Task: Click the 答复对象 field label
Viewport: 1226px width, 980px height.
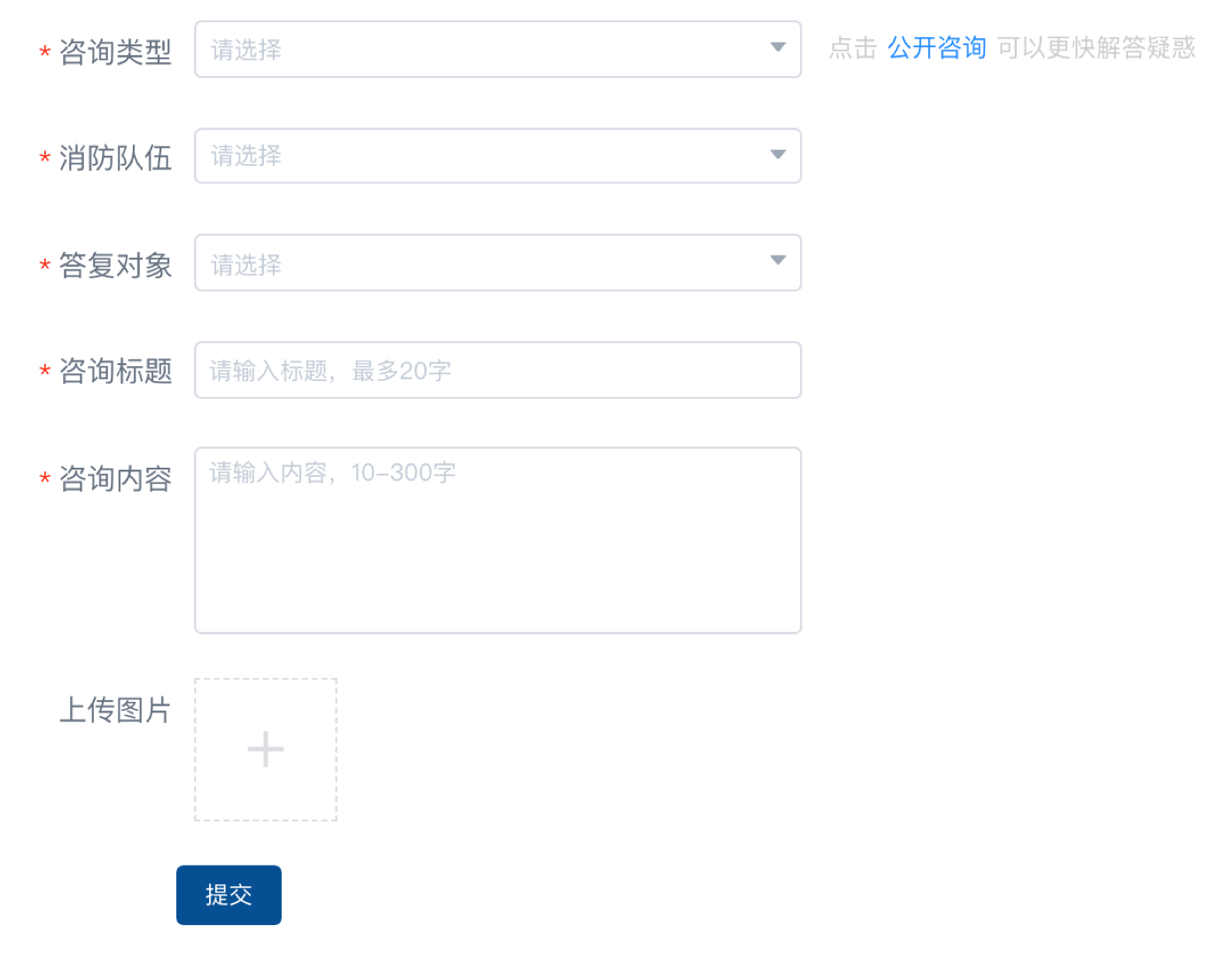Action: tap(115, 265)
